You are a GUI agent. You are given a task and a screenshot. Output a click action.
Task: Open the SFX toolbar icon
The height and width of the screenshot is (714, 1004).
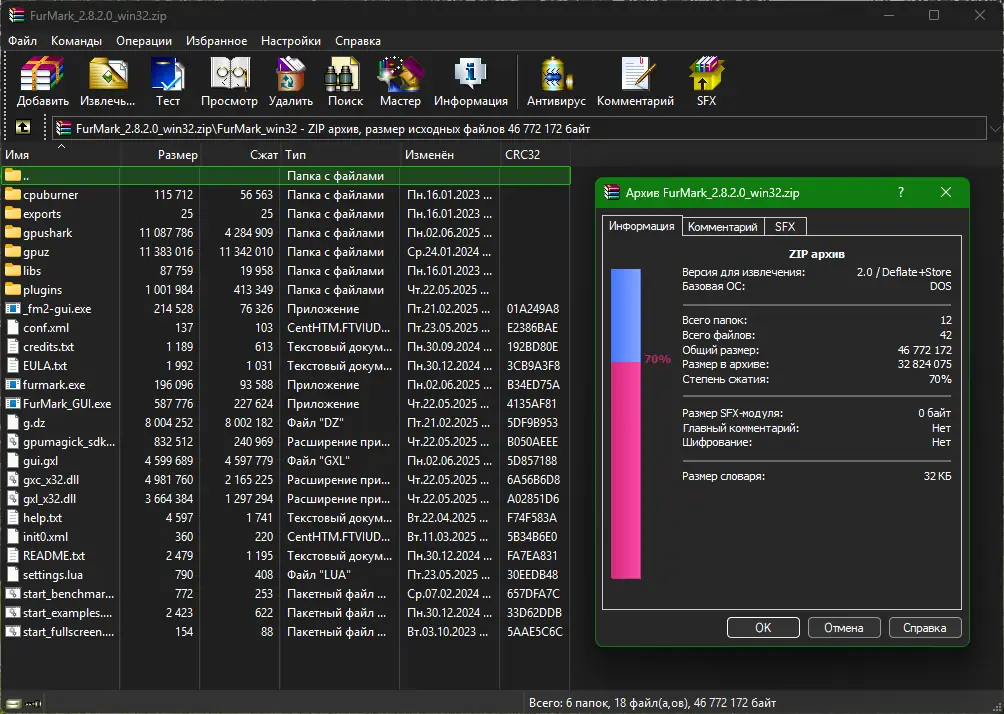point(706,81)
